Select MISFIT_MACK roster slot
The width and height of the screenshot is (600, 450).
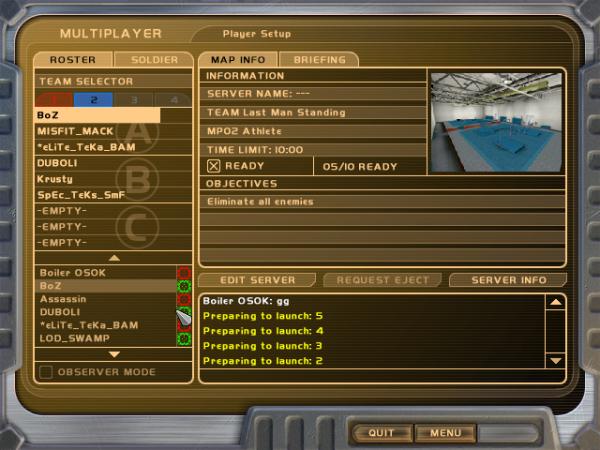click(113, 131)
